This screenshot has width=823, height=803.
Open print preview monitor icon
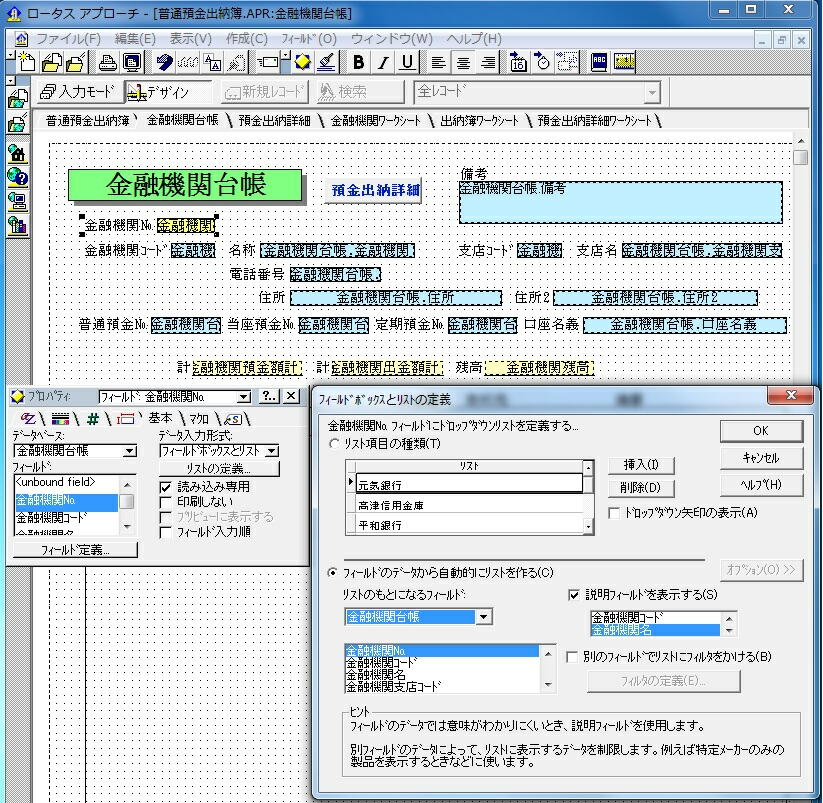pos(132,62)
